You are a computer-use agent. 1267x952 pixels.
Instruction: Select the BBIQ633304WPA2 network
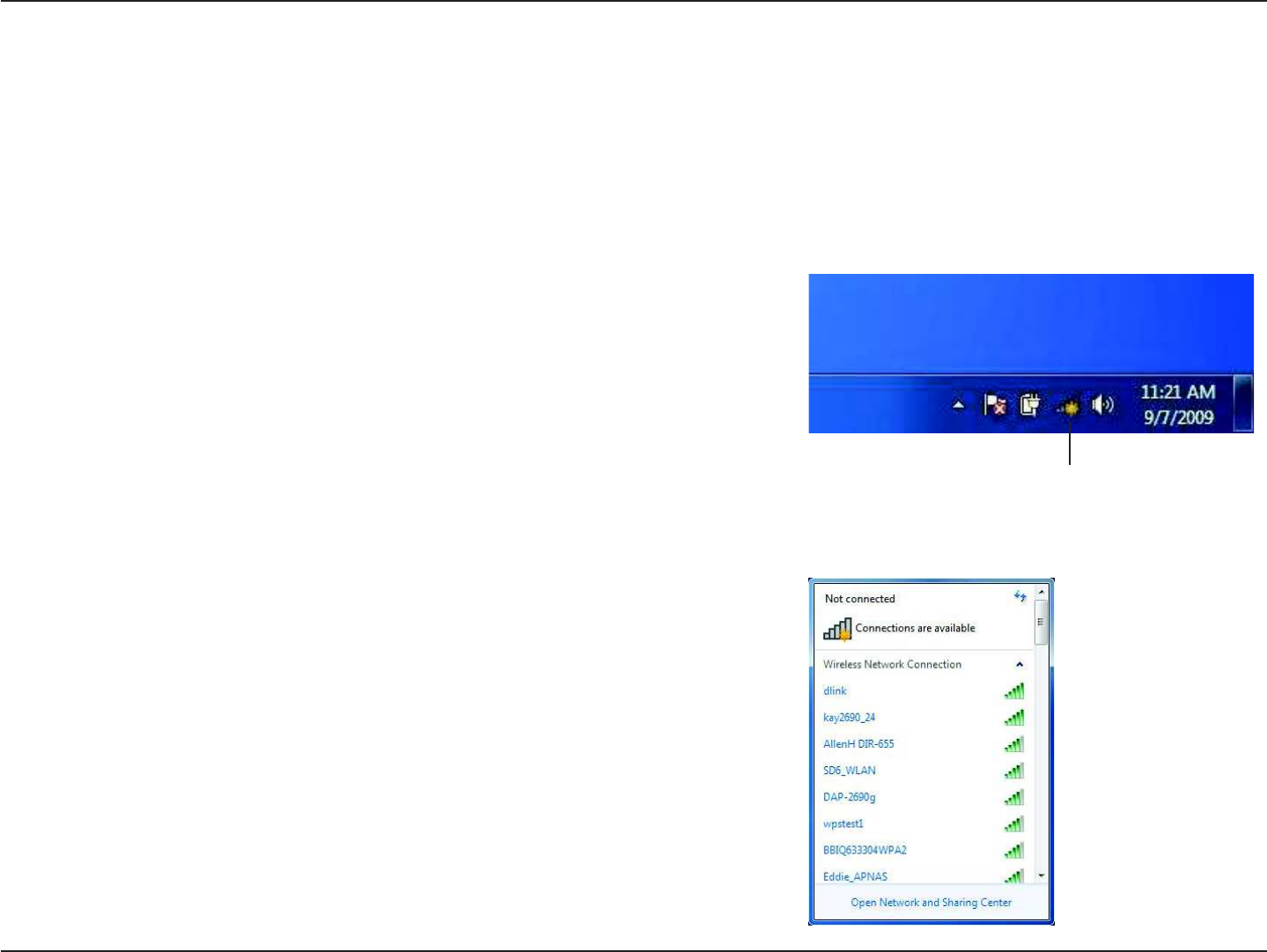coord(922,850)
